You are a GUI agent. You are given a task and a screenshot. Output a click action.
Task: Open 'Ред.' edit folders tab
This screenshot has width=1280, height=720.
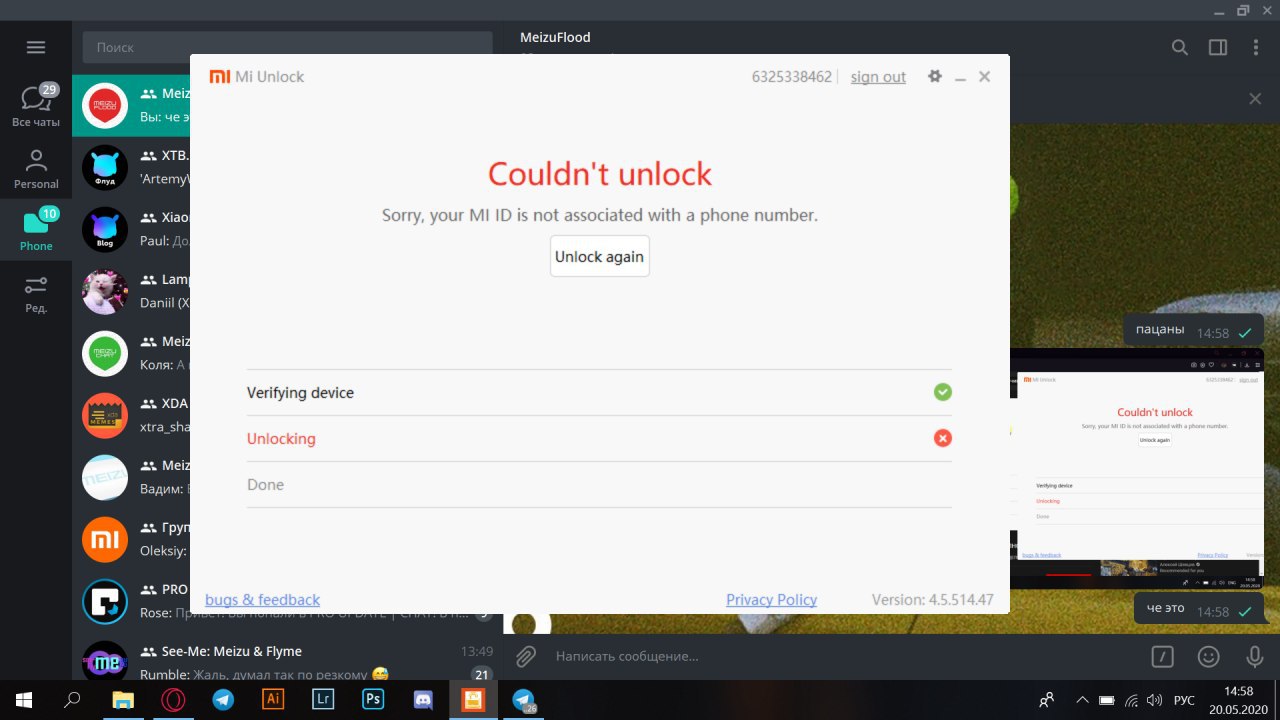(x=36, y=292)
